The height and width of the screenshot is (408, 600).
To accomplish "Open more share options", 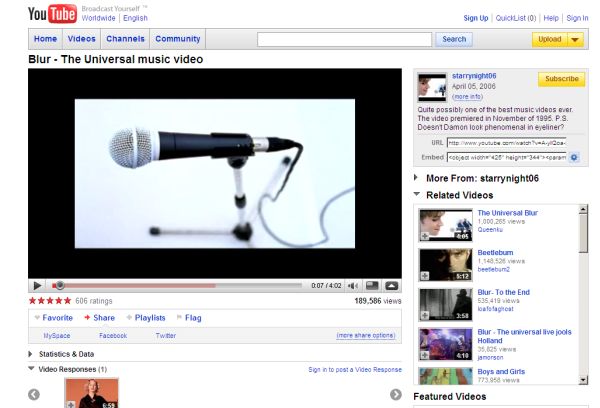I will tap(365, 336).
